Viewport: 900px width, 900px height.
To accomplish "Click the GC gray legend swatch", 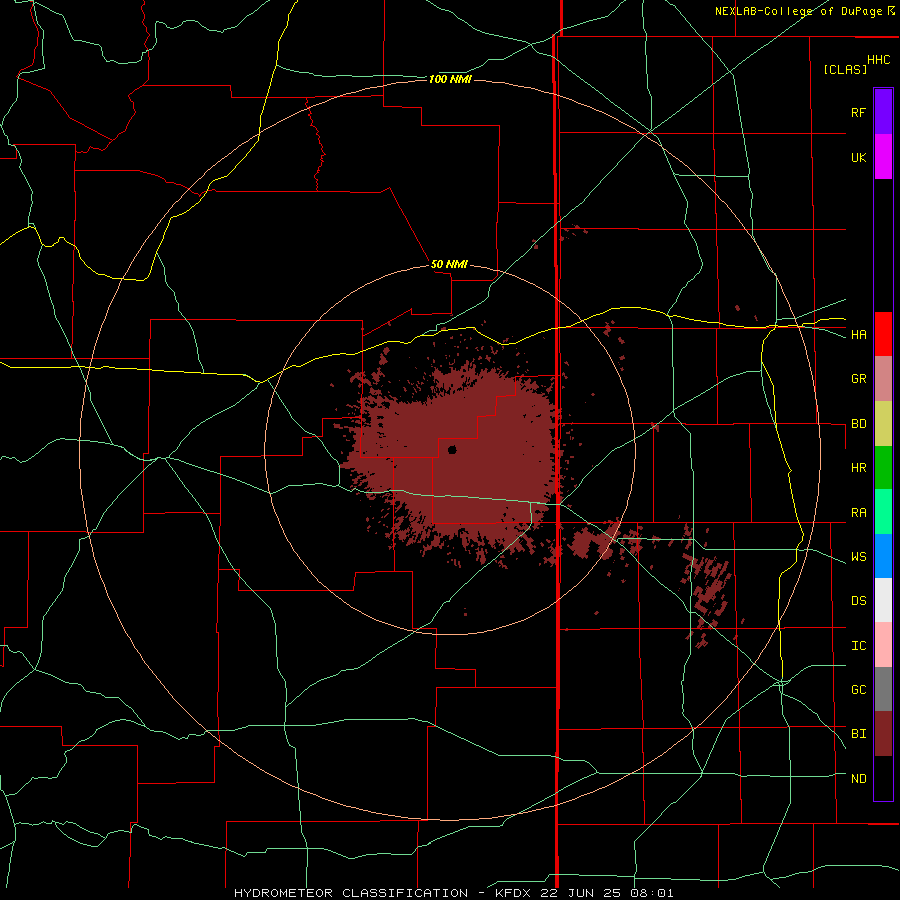I will point(883,689).
